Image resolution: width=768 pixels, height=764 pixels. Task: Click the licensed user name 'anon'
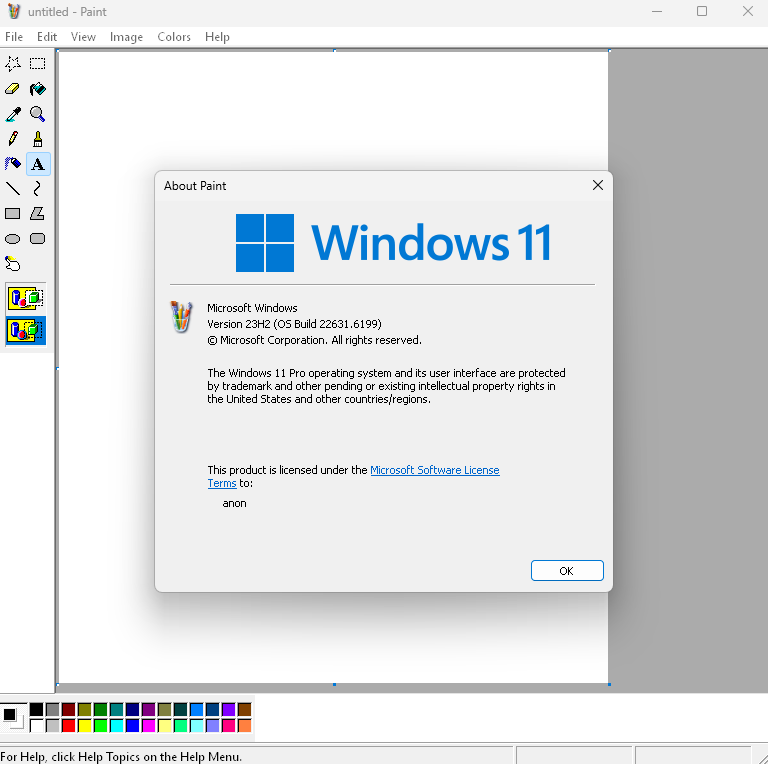(x=235, y=503)
